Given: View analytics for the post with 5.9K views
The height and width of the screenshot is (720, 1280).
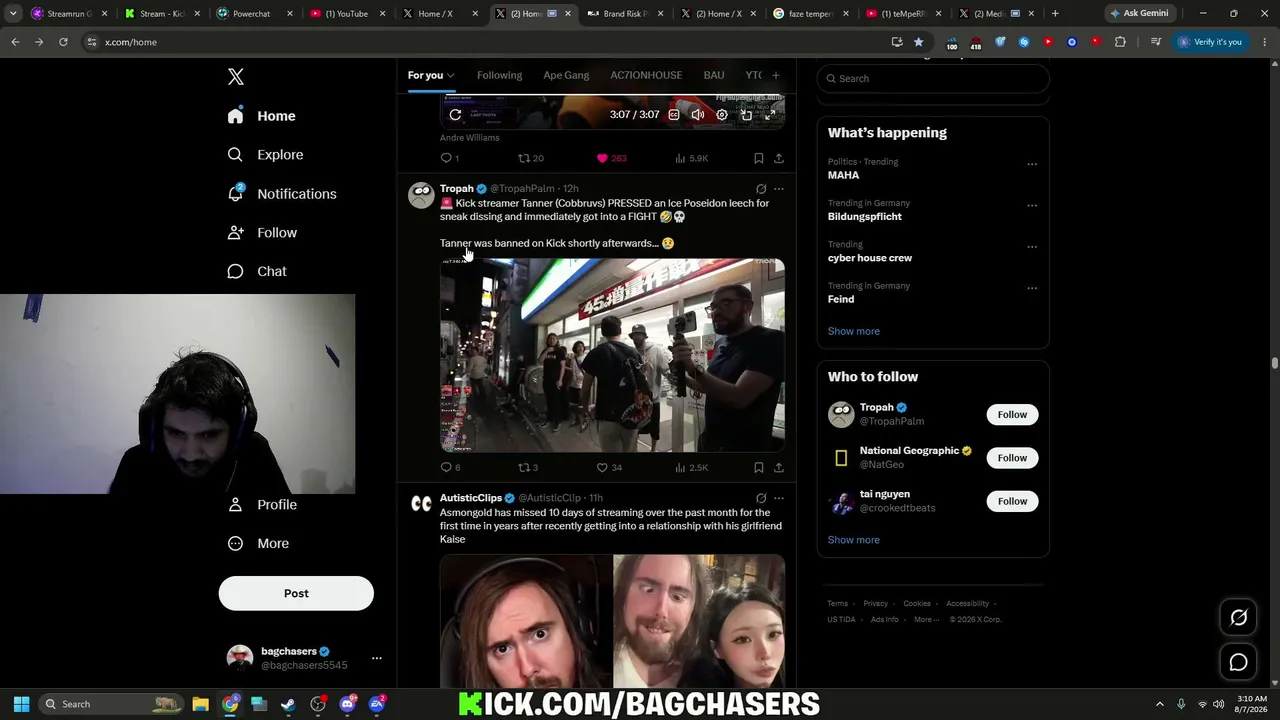Looking at the screenshot, I should (691, 158).
